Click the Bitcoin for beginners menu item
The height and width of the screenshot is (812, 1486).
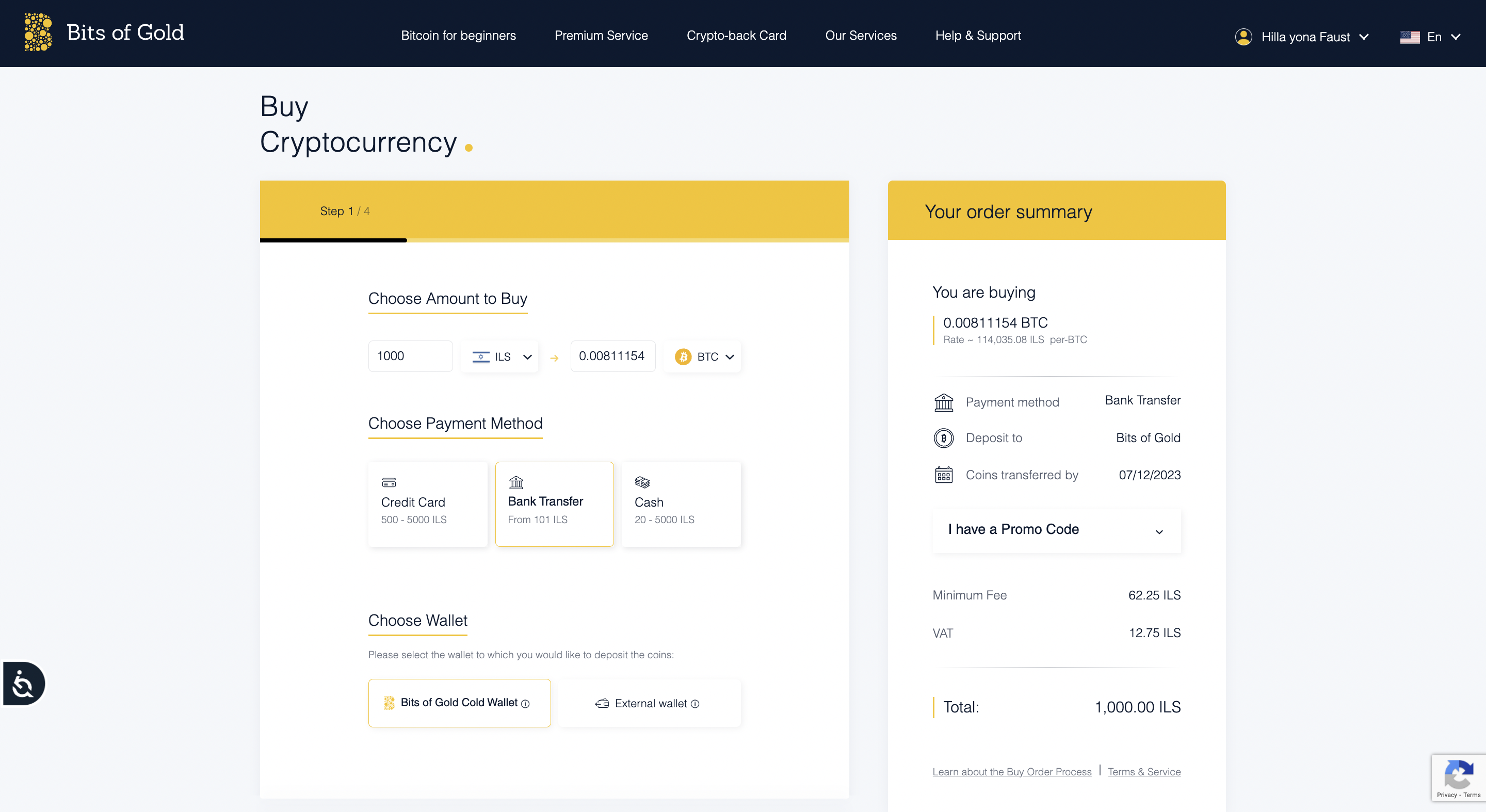458,36
